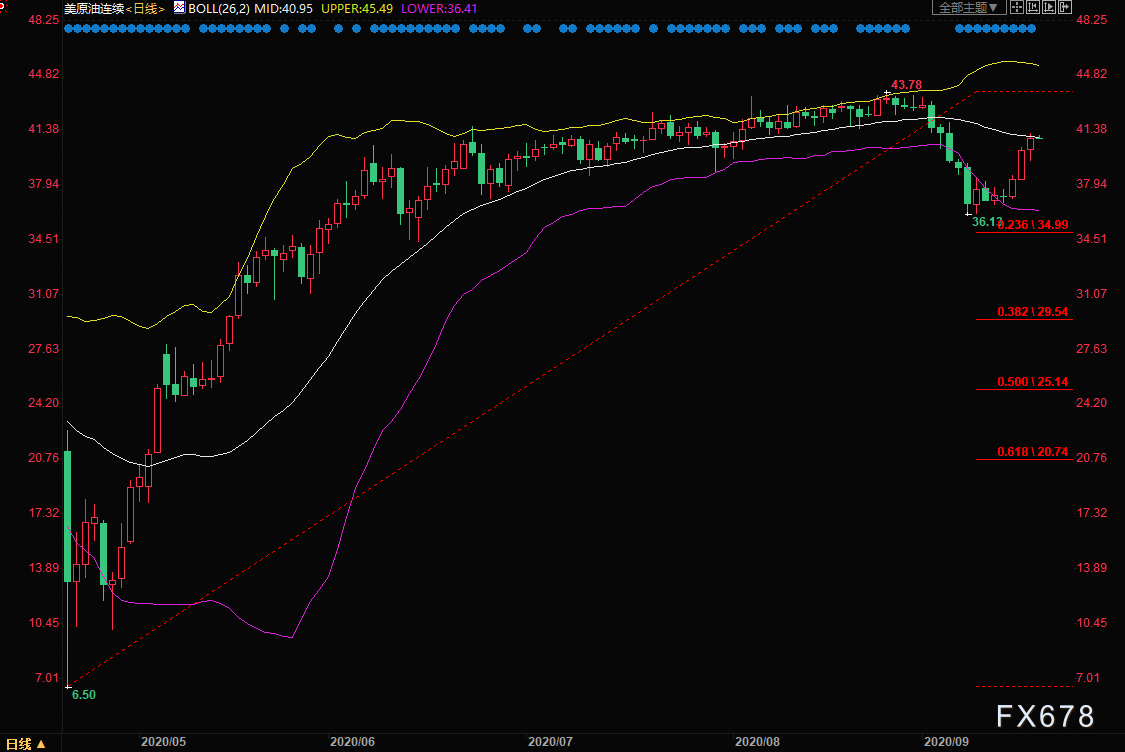
Task: Click the 美原油连续 contract name
Action: click(x=94, y=9)
